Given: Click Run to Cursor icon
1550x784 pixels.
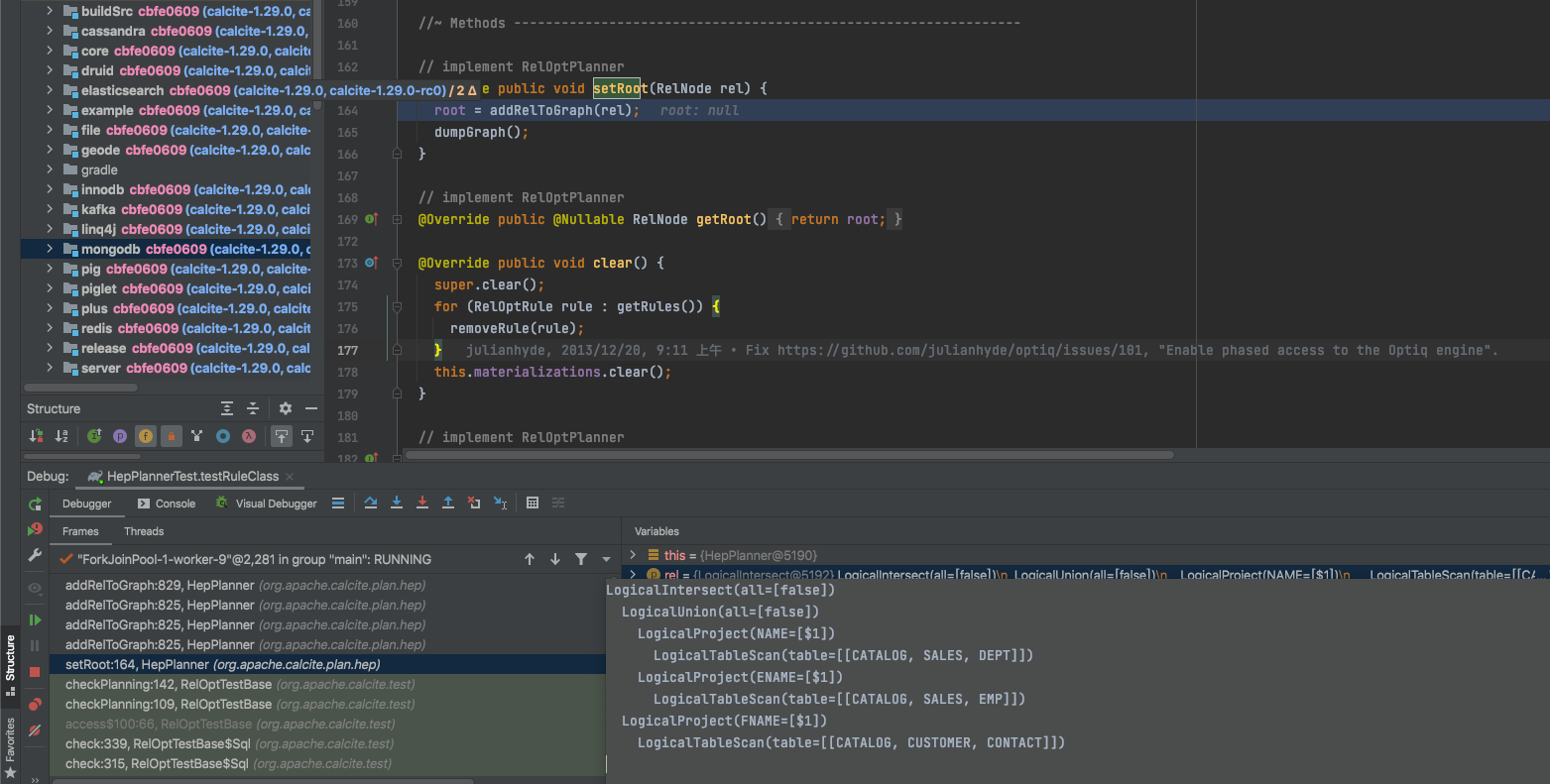Looking at the screenshot, I should (500, 504).
